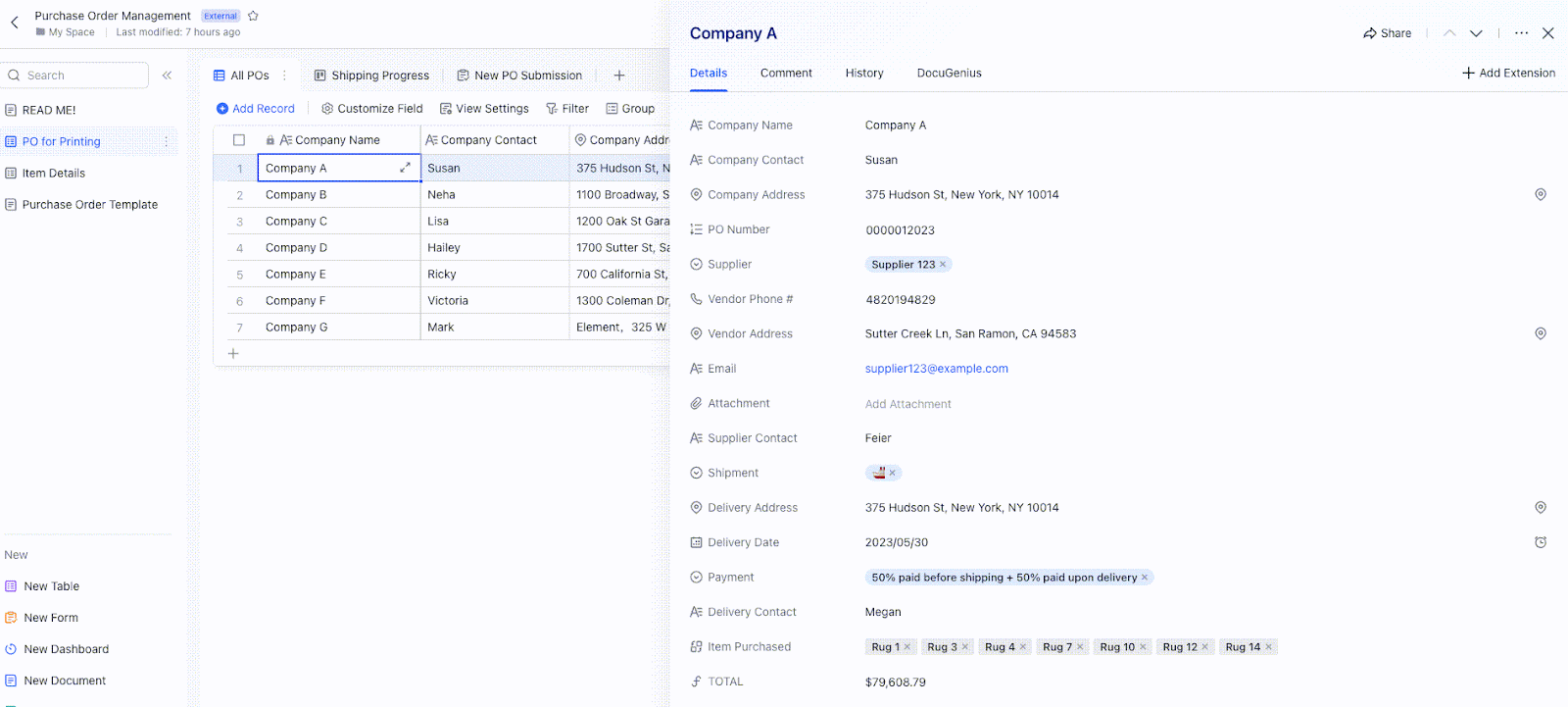Star the Purchase Order Management base

[253, 16]
